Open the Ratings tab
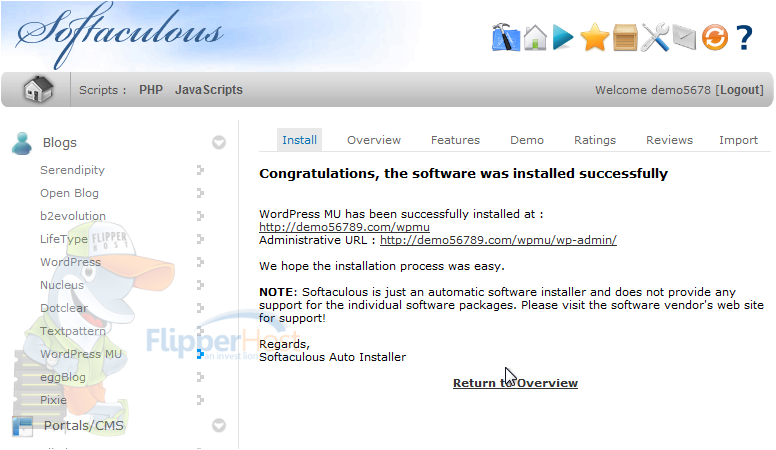The height and width of the screenshot is (450, 776). (595, 140)
